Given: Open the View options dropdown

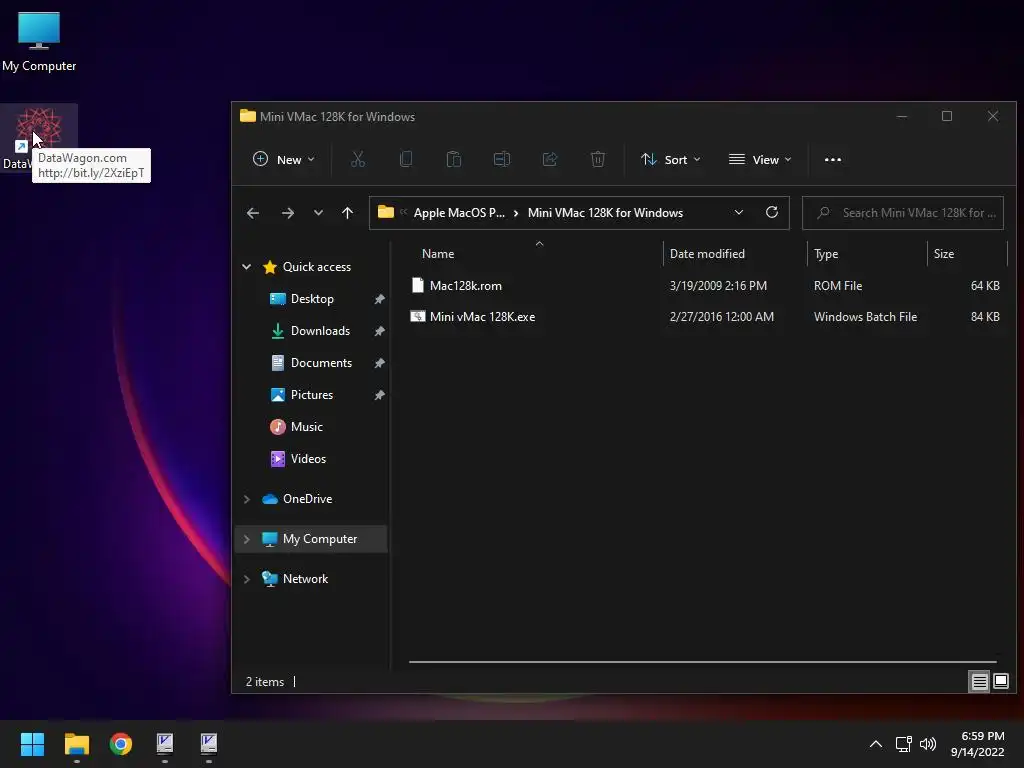Looking at the screenshot, I should point(760,159).
